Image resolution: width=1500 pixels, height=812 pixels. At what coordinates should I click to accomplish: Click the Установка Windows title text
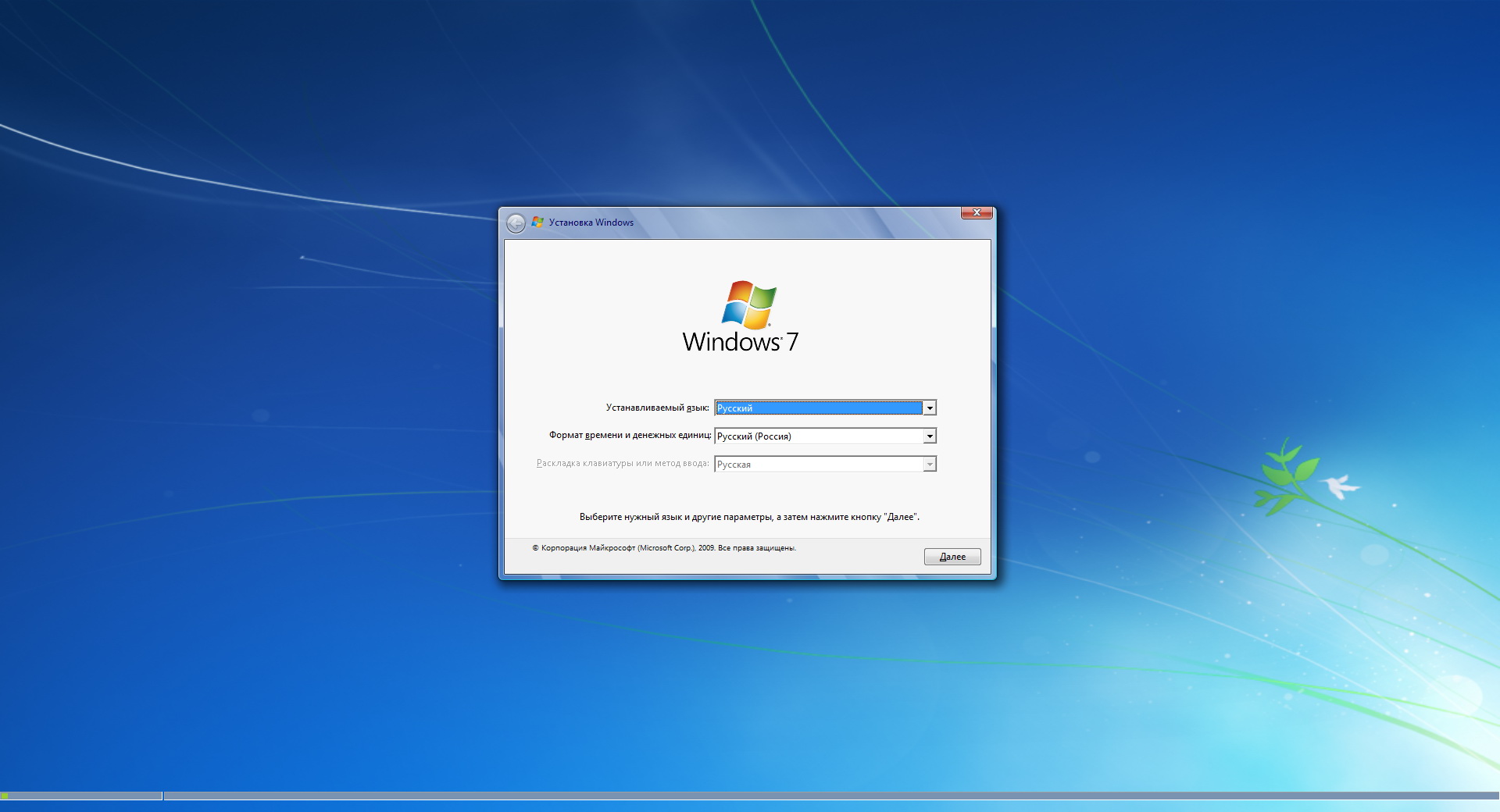[x=591, y=223]
